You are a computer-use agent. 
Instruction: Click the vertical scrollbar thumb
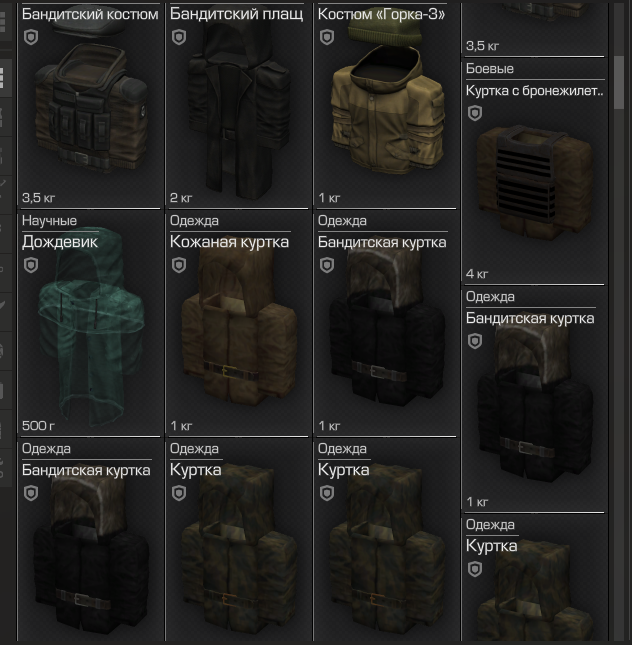(x=619, y=82)
